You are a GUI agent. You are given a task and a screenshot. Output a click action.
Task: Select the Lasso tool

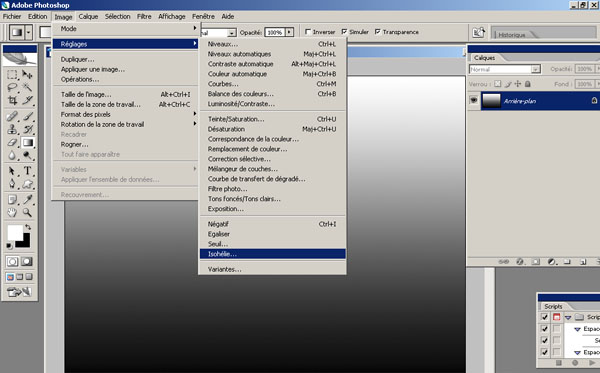[x=12, y=88]
